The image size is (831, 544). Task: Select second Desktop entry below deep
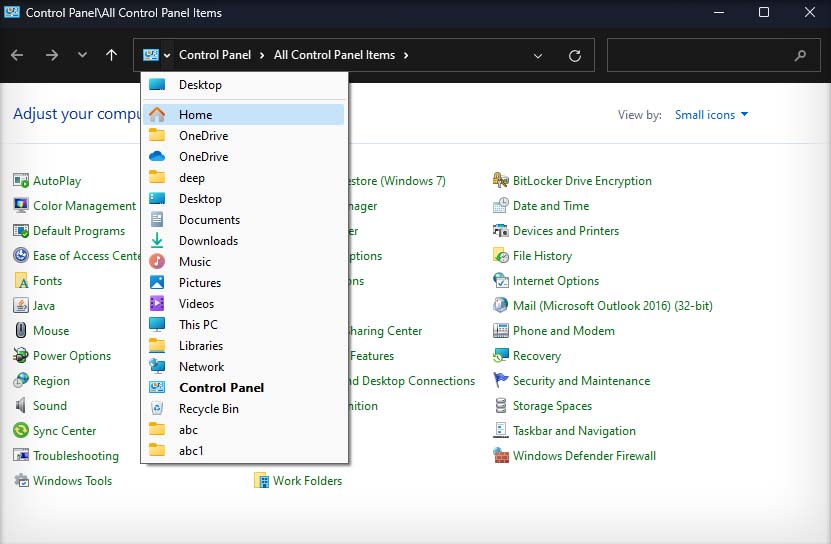(244, 199)
